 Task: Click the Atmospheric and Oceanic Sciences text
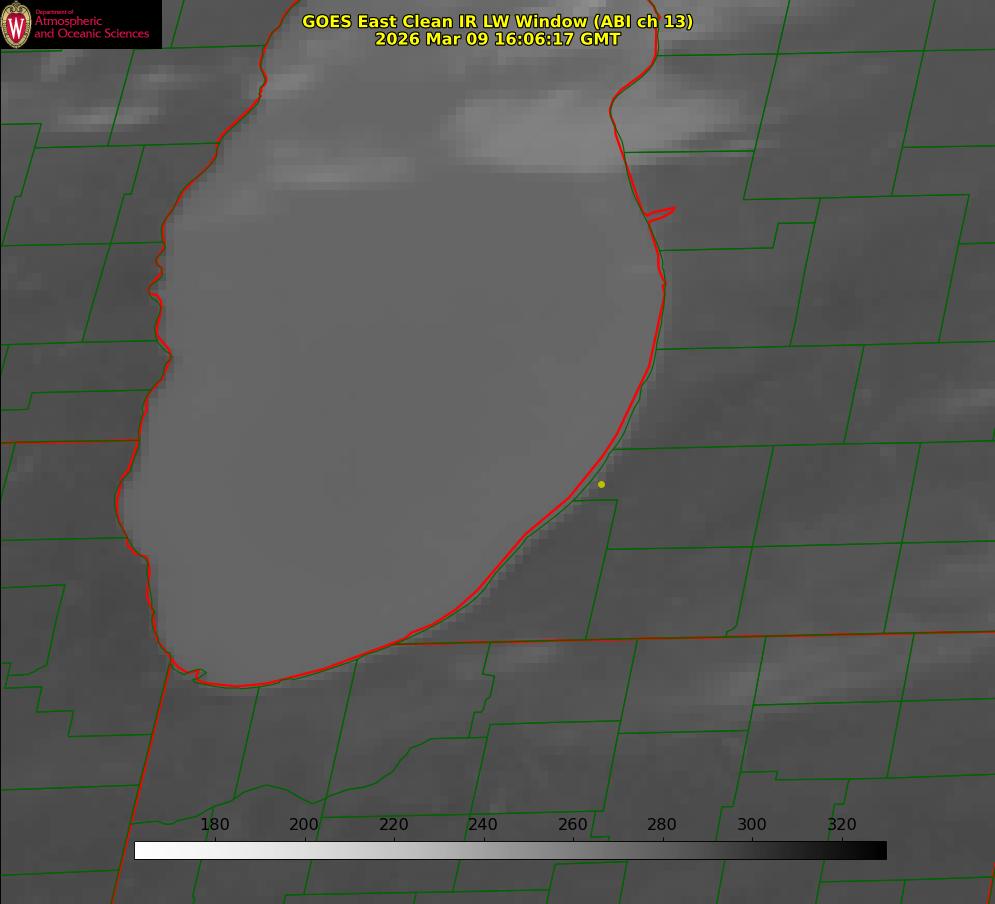click(x=91, y=27)
